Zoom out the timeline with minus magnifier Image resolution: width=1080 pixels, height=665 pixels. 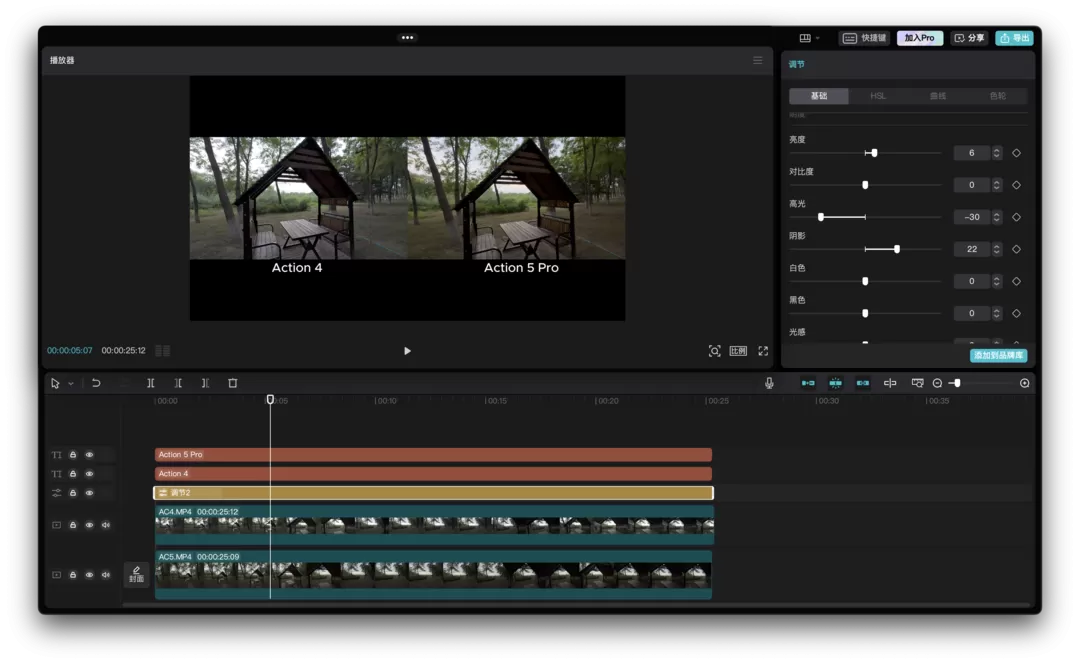coord(937,383)
